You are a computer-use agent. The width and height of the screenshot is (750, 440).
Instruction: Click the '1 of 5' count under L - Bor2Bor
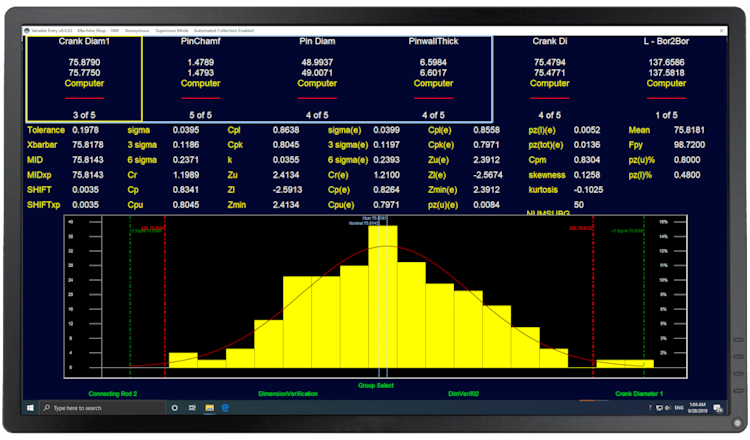tap(666, 115)
